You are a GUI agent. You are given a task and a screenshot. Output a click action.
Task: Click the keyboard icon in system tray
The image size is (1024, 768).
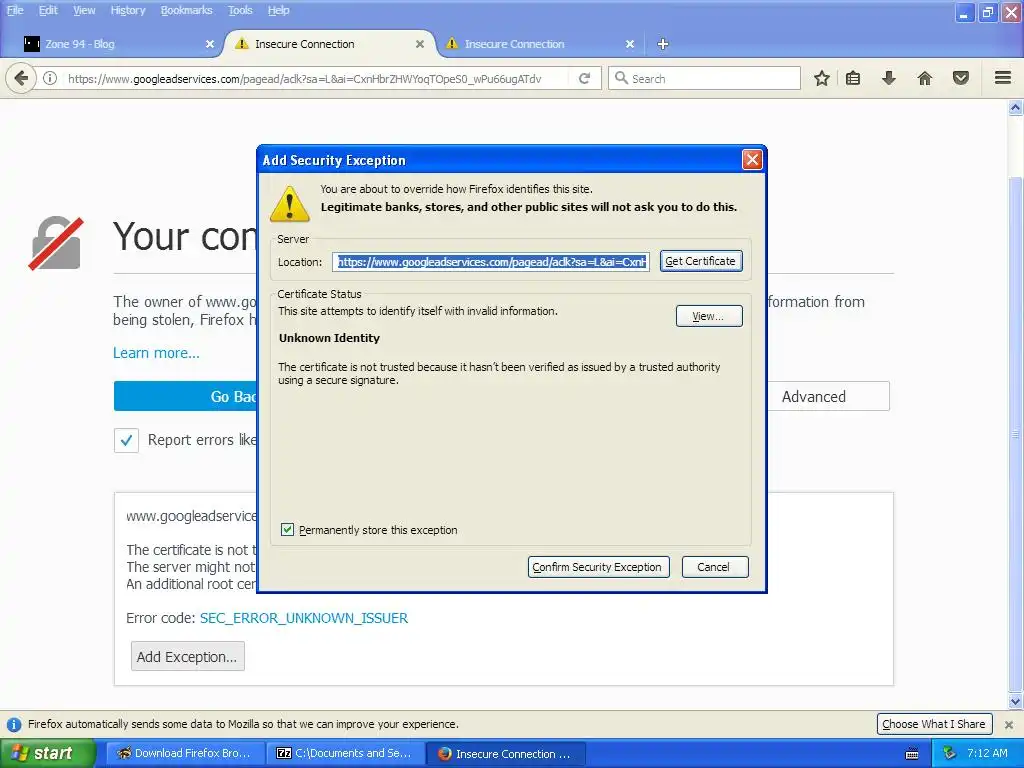pos(912,754)
